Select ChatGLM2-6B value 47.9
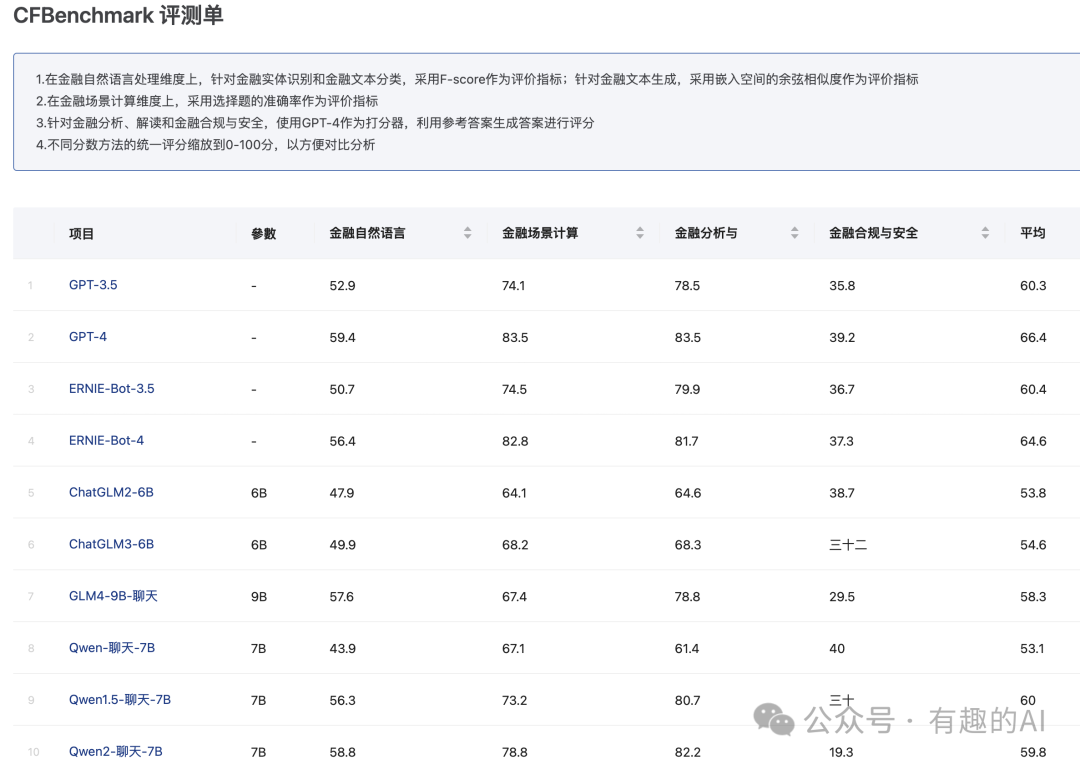1080x764 pixels. pyautogui.click(x=342, y=493)
